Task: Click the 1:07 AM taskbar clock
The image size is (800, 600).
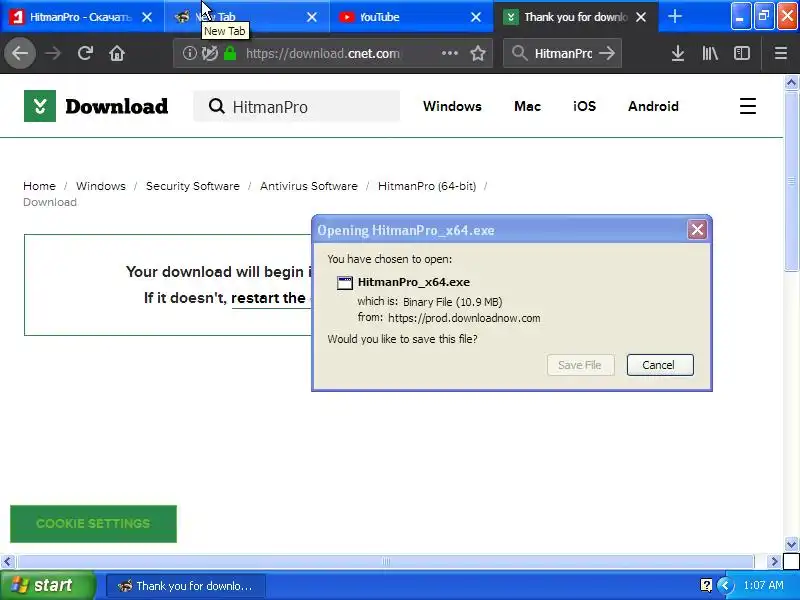Action: (x=763, y=585)
